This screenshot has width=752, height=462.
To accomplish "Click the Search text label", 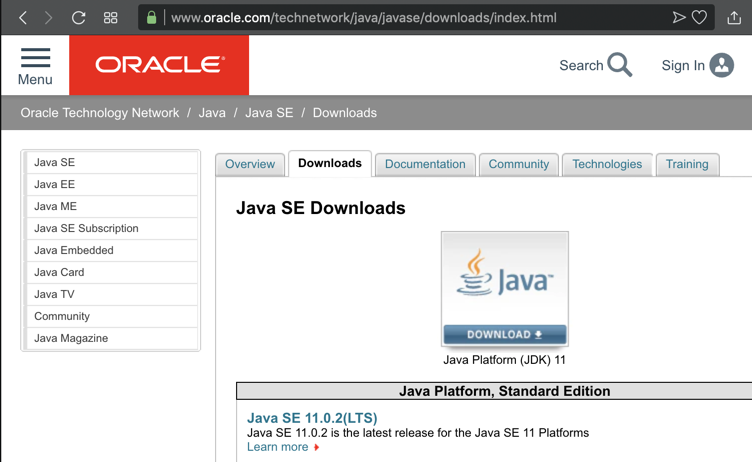I will pyautogui.click(x=581, y=65).
